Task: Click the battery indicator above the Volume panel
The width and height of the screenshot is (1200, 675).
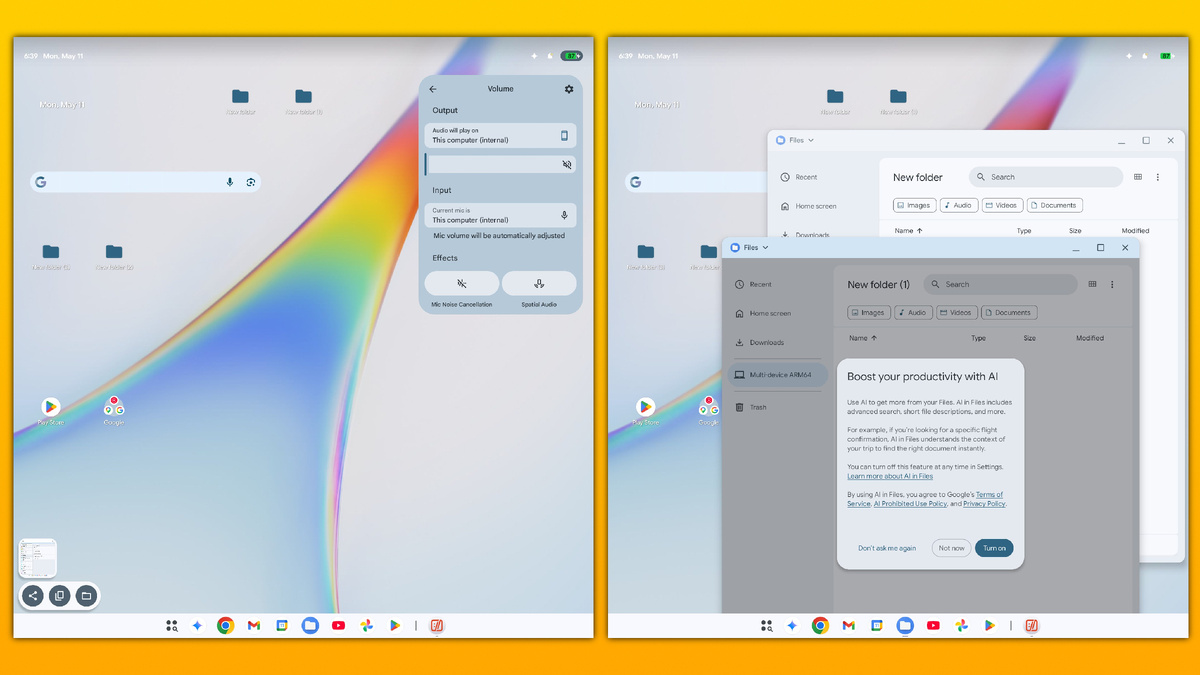Action: 571,56
